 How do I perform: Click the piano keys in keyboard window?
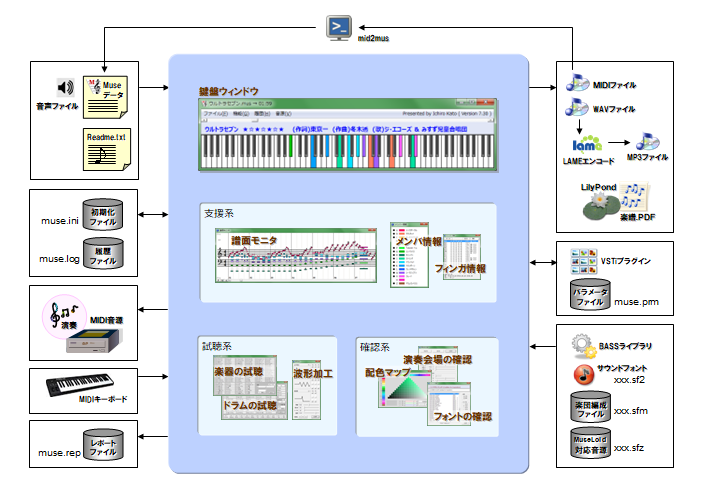350,150
